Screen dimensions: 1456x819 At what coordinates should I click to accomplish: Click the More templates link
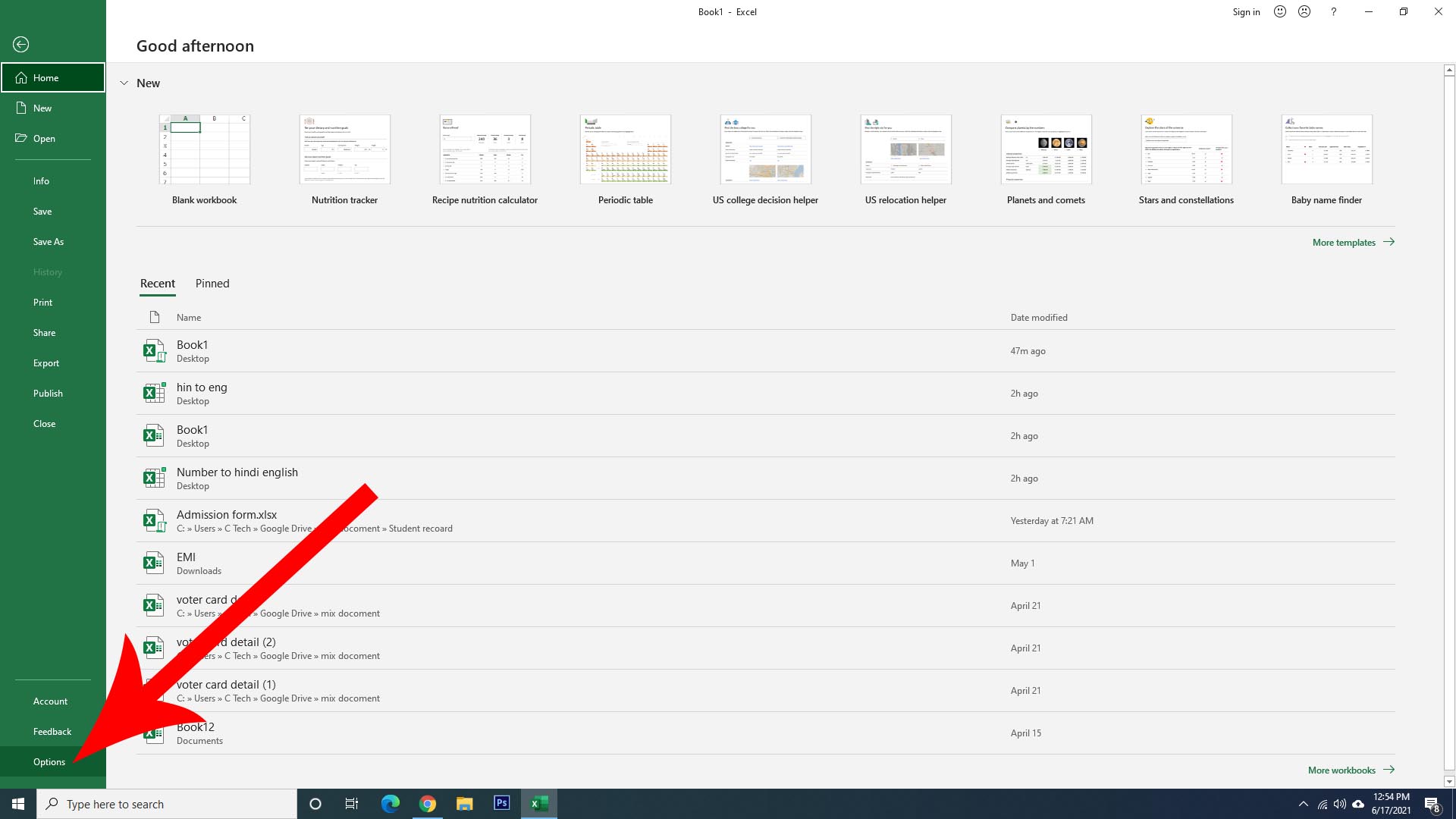1345,242
